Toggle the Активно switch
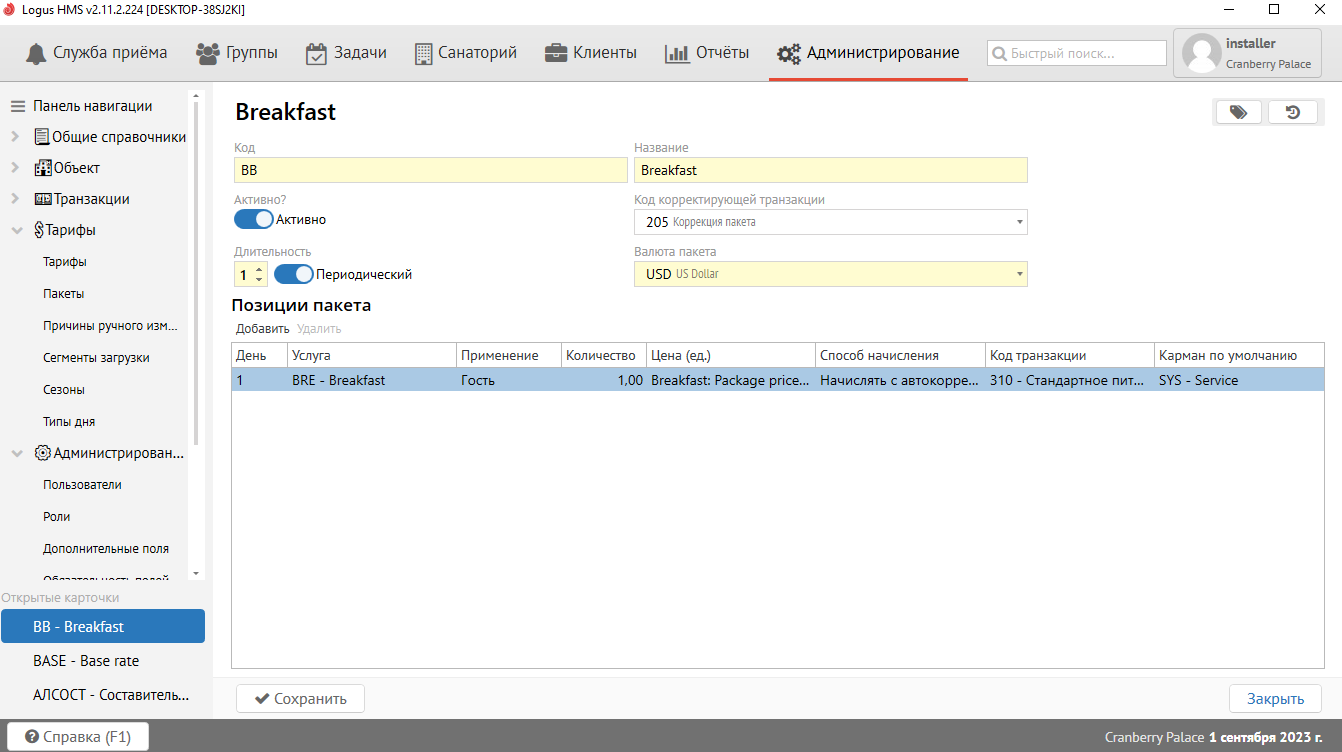Viewport: 1342px width, 752px height. (x=254, y=219)
